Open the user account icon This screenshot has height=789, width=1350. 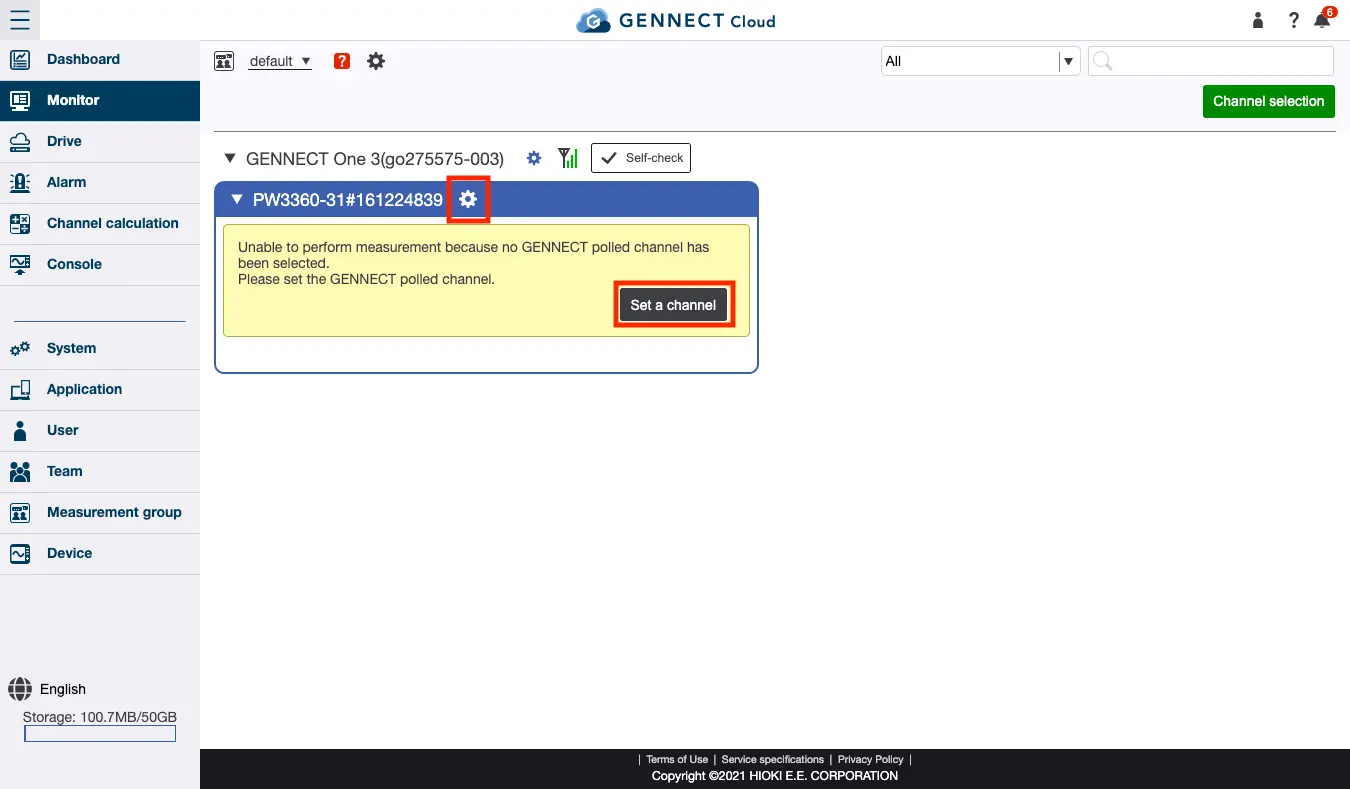(x=1258, y=20)
